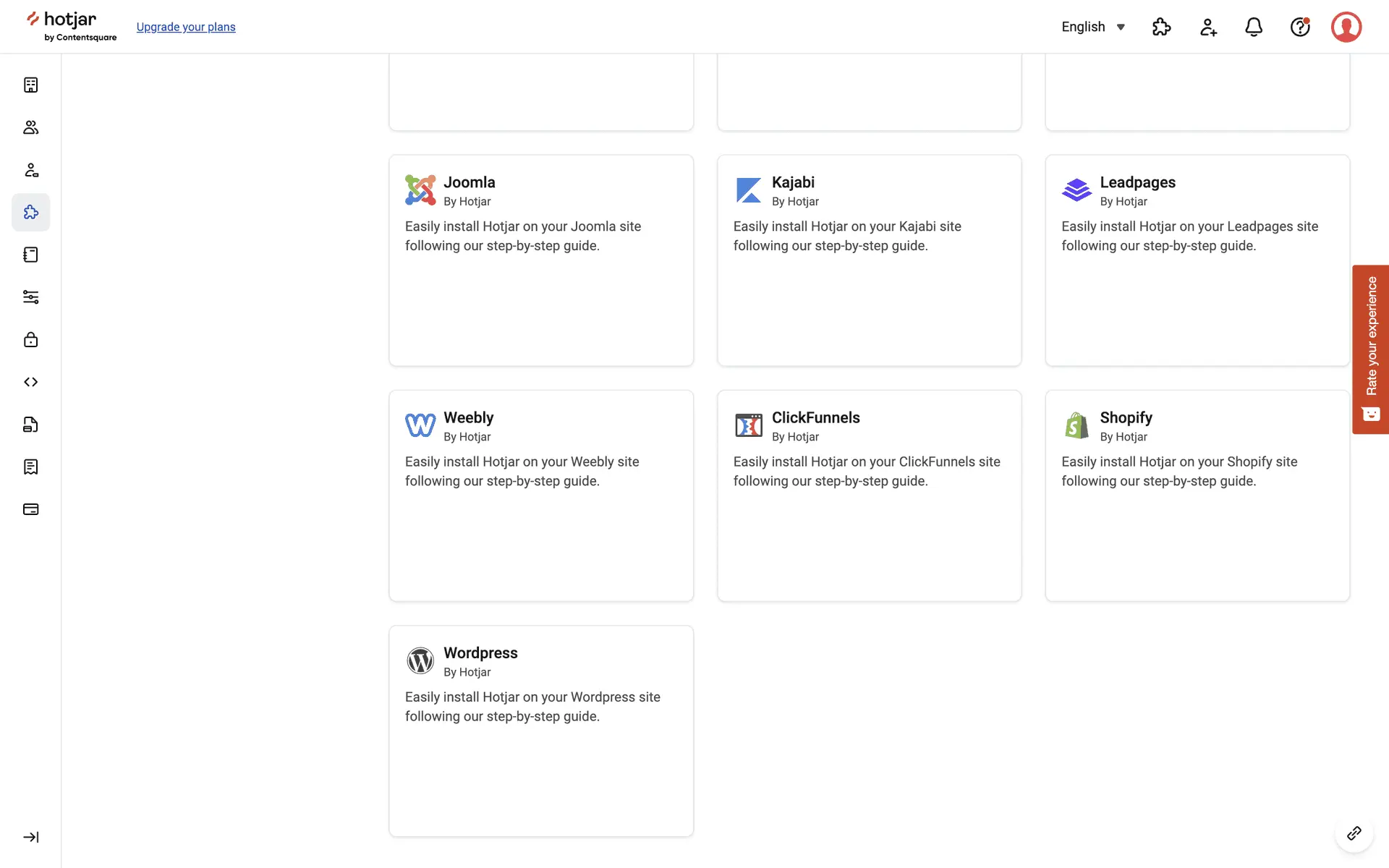The image size is (1389, 868).
Task: Open the sliders settings icon in sidebar
Action: point(30,297)
